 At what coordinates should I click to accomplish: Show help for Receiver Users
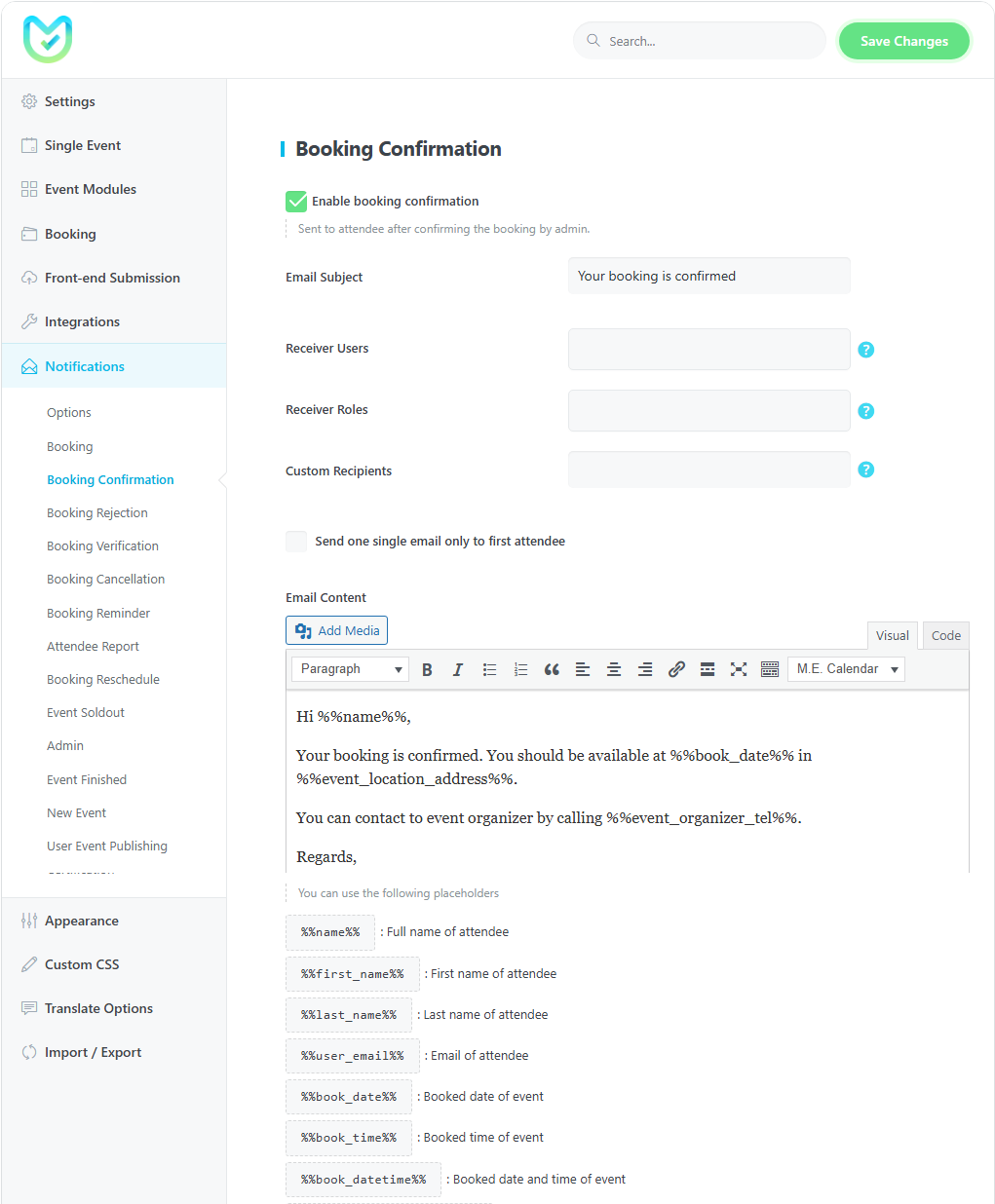865,350
